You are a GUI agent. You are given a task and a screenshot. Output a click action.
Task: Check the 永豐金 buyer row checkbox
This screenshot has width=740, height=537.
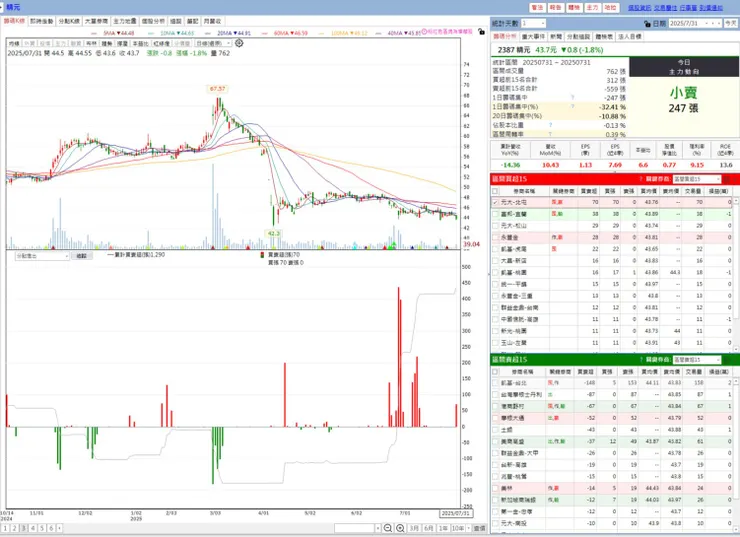click(x=495, y=237)
